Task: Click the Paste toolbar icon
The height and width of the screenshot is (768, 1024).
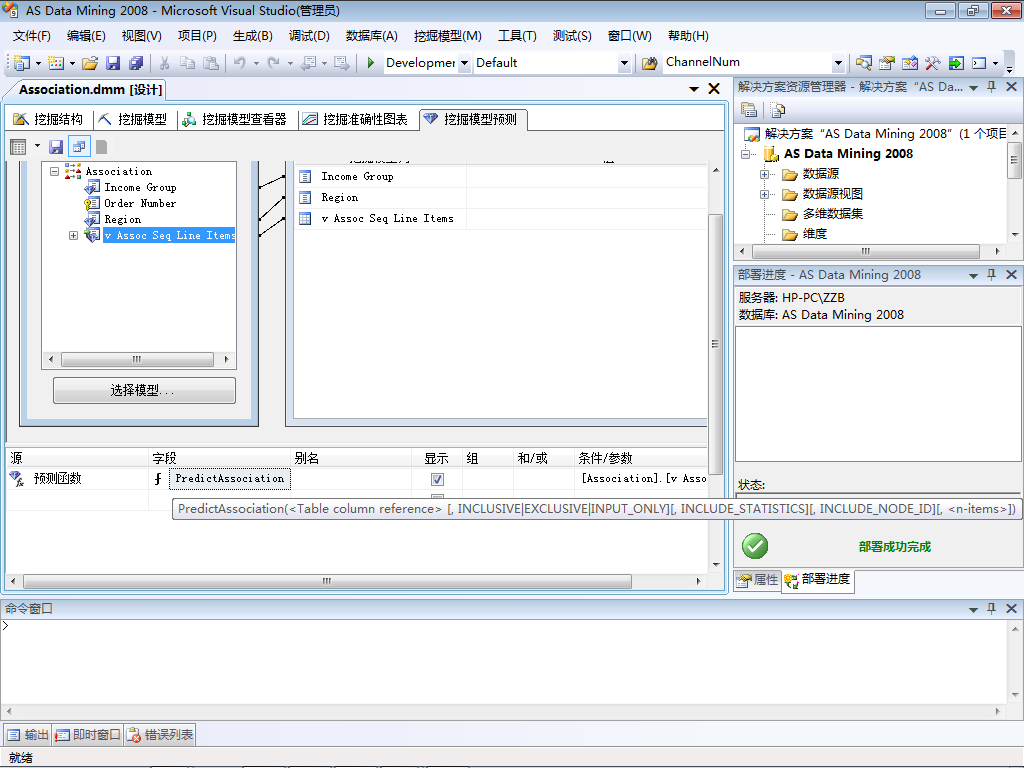Action: (211, 63)
